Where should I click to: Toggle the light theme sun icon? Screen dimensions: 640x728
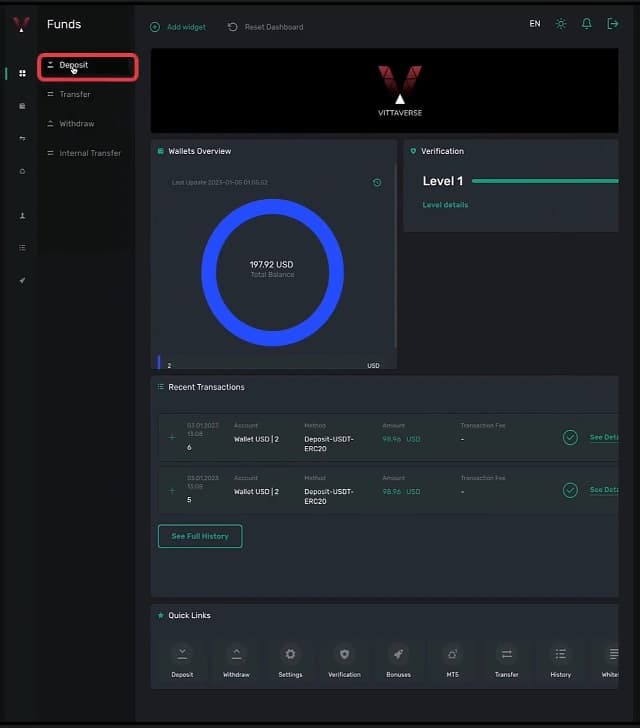[561, 24]
